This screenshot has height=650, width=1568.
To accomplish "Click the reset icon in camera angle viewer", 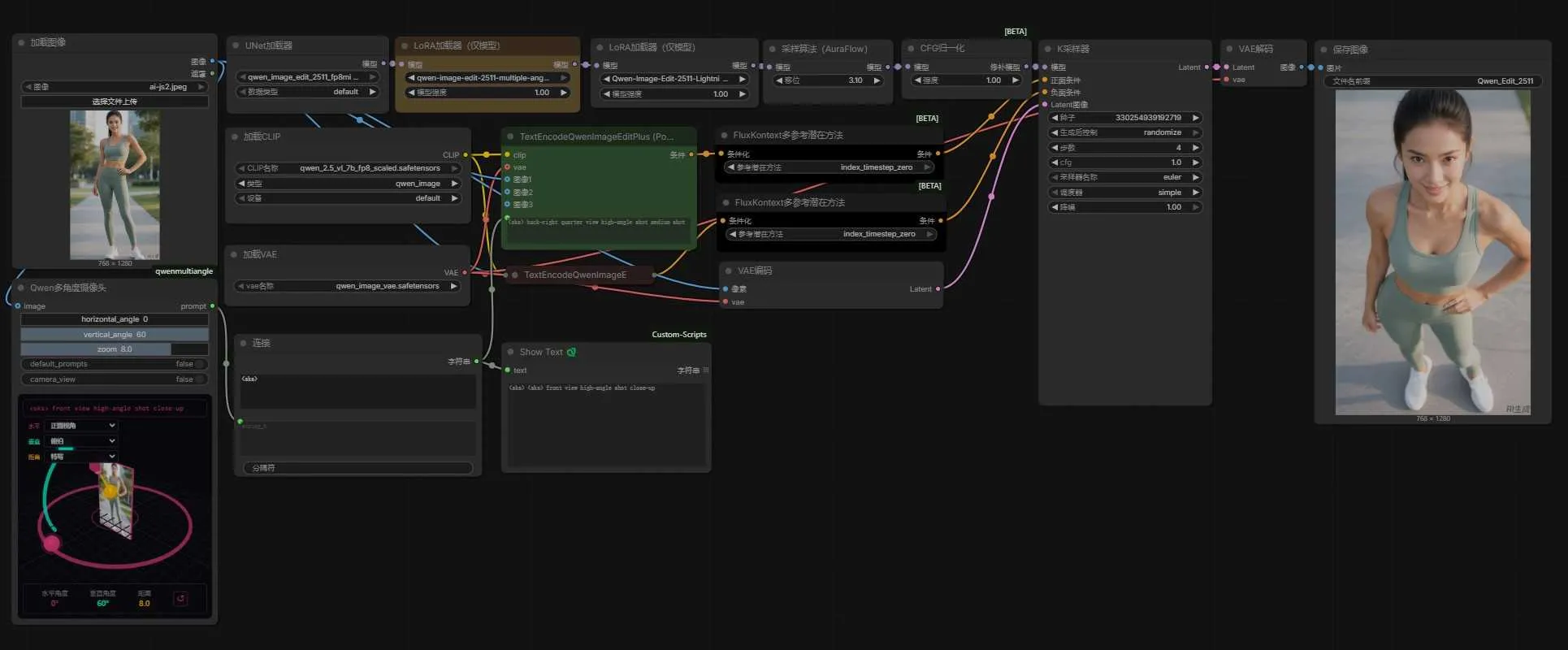I will 180,599.
